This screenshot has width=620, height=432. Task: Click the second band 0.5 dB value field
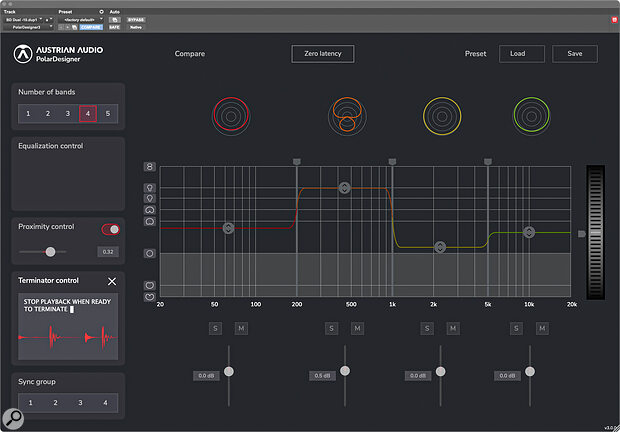(x=322, y=375)
